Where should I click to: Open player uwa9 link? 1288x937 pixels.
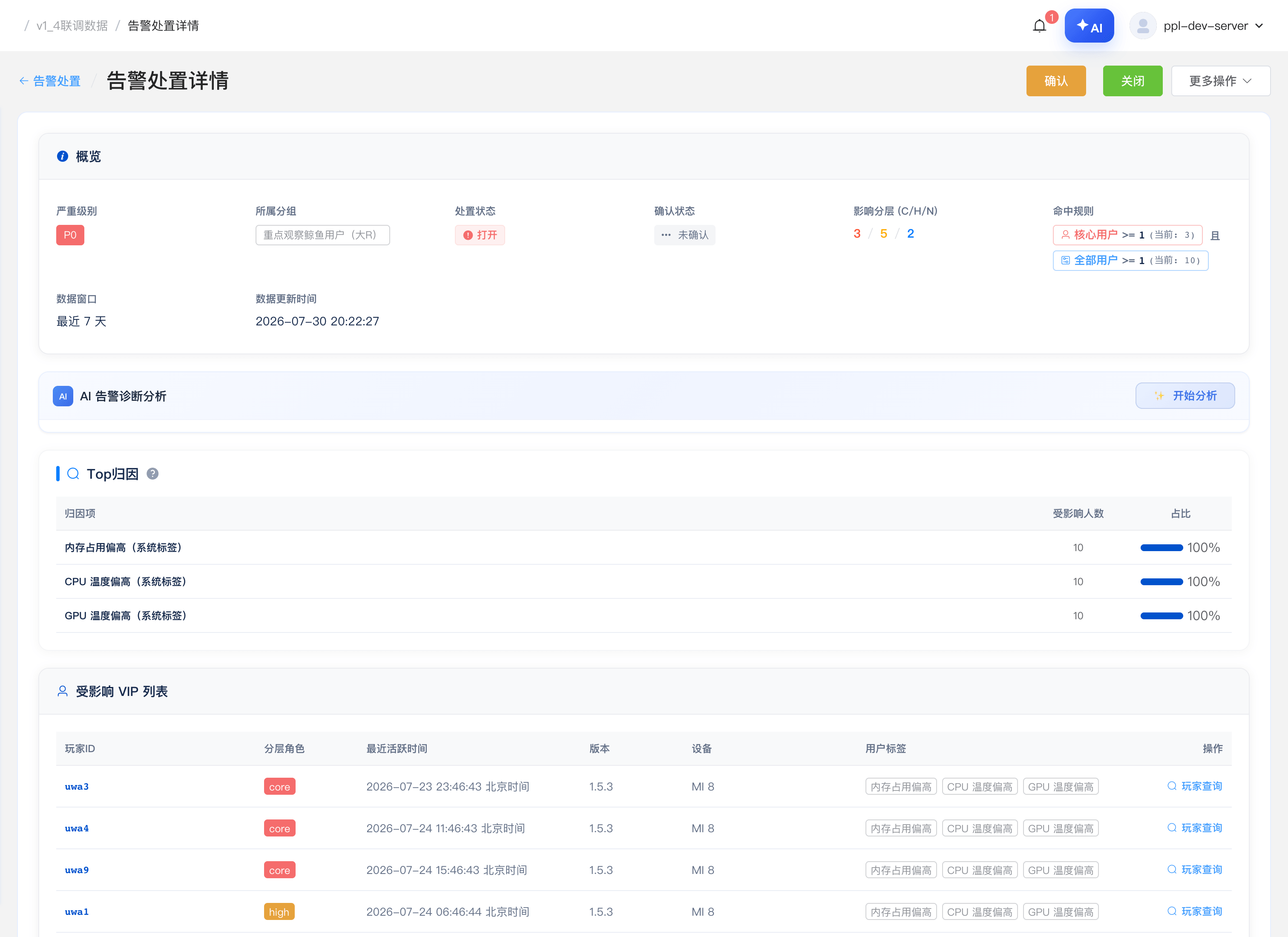pyautogui.click(x=77, y=870)
